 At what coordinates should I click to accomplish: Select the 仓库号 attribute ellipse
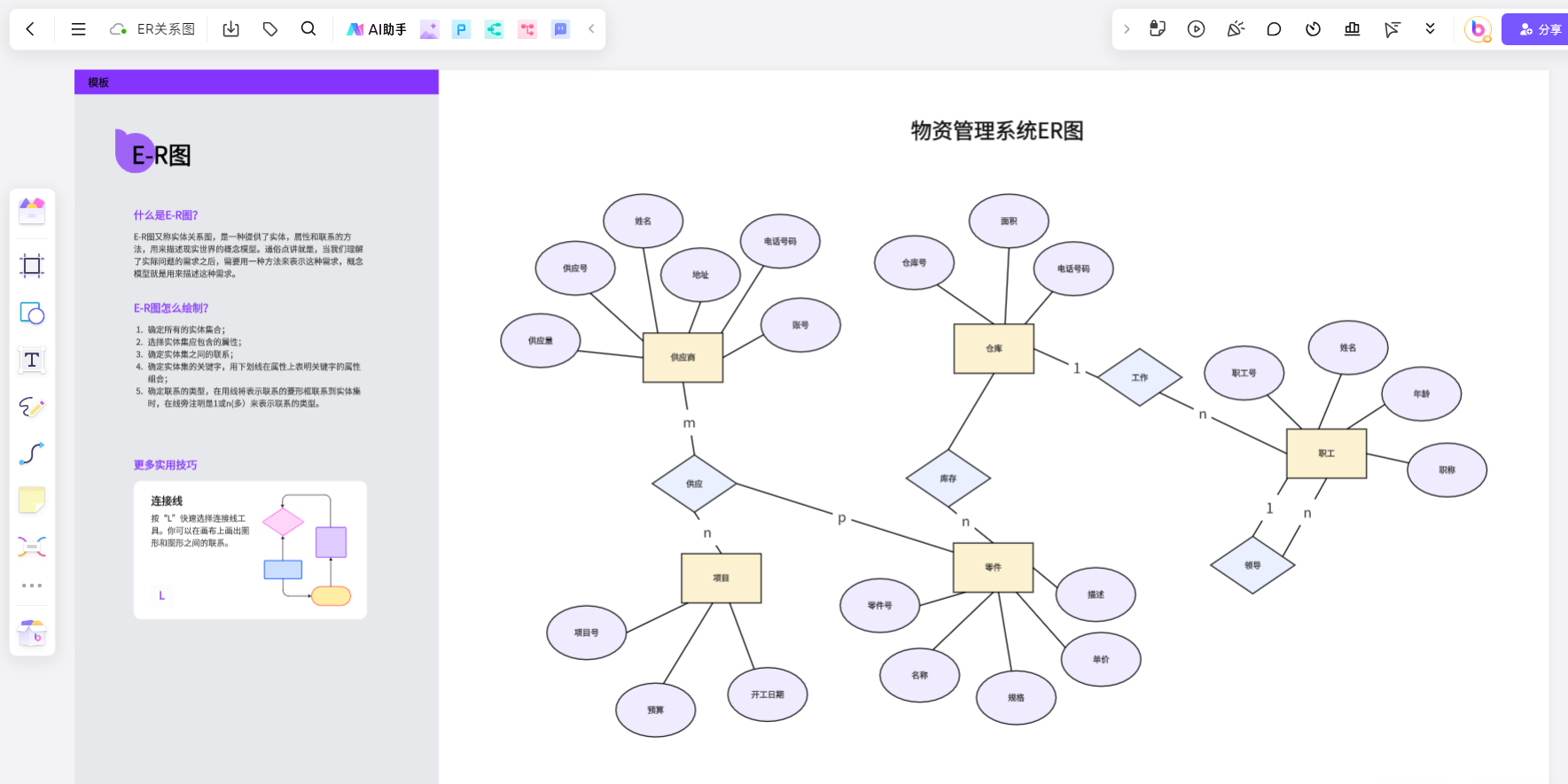pyautogui.click(x=915, y=263)
